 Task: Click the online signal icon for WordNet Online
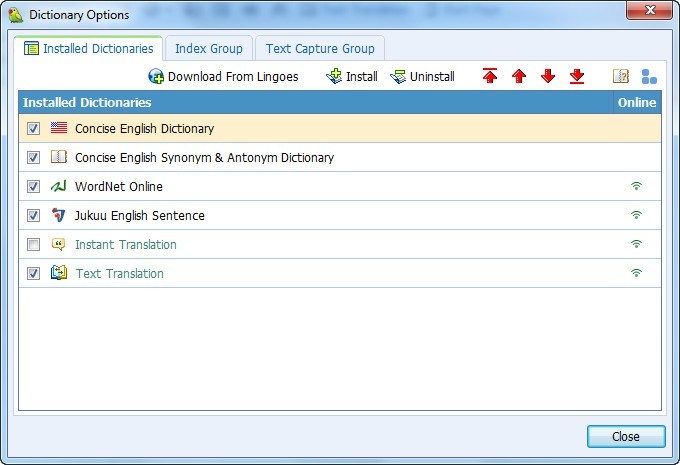636,186
